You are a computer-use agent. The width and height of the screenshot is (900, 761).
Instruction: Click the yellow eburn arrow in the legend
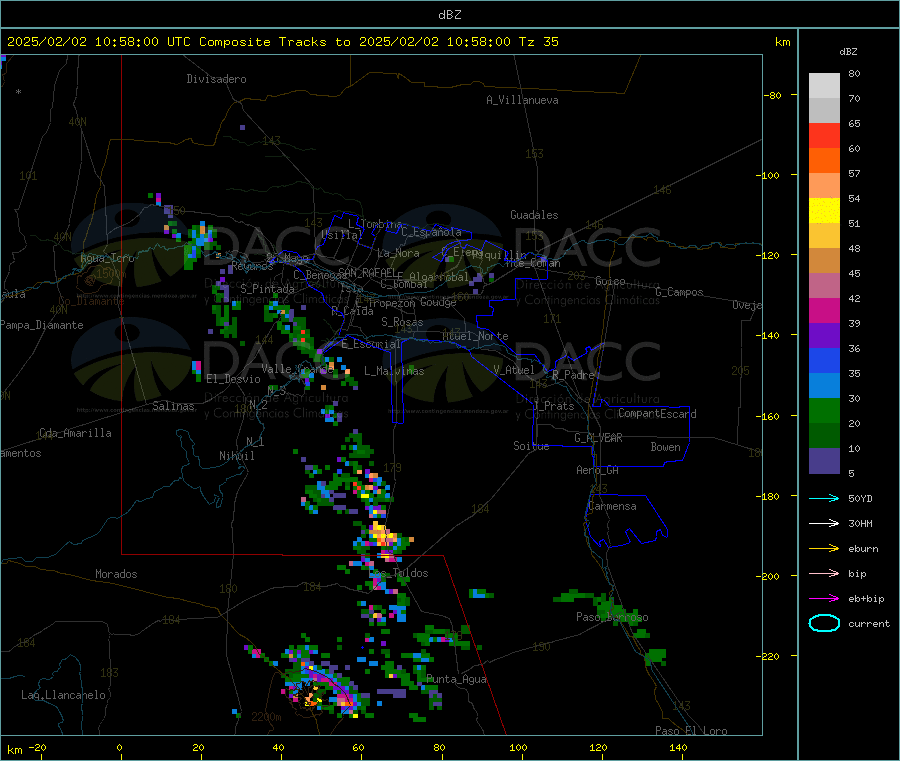pos(824,549)
